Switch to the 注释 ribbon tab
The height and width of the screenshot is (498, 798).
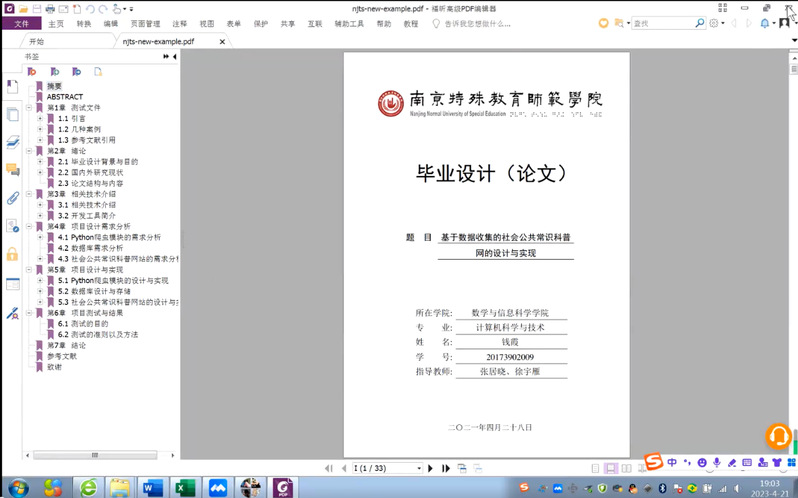(179, 23)
